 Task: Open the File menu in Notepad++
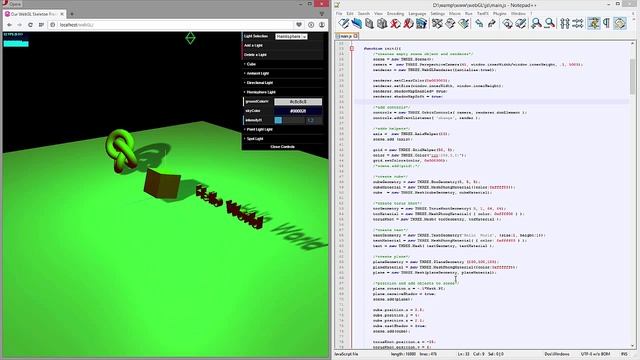[x=339, y=13]
